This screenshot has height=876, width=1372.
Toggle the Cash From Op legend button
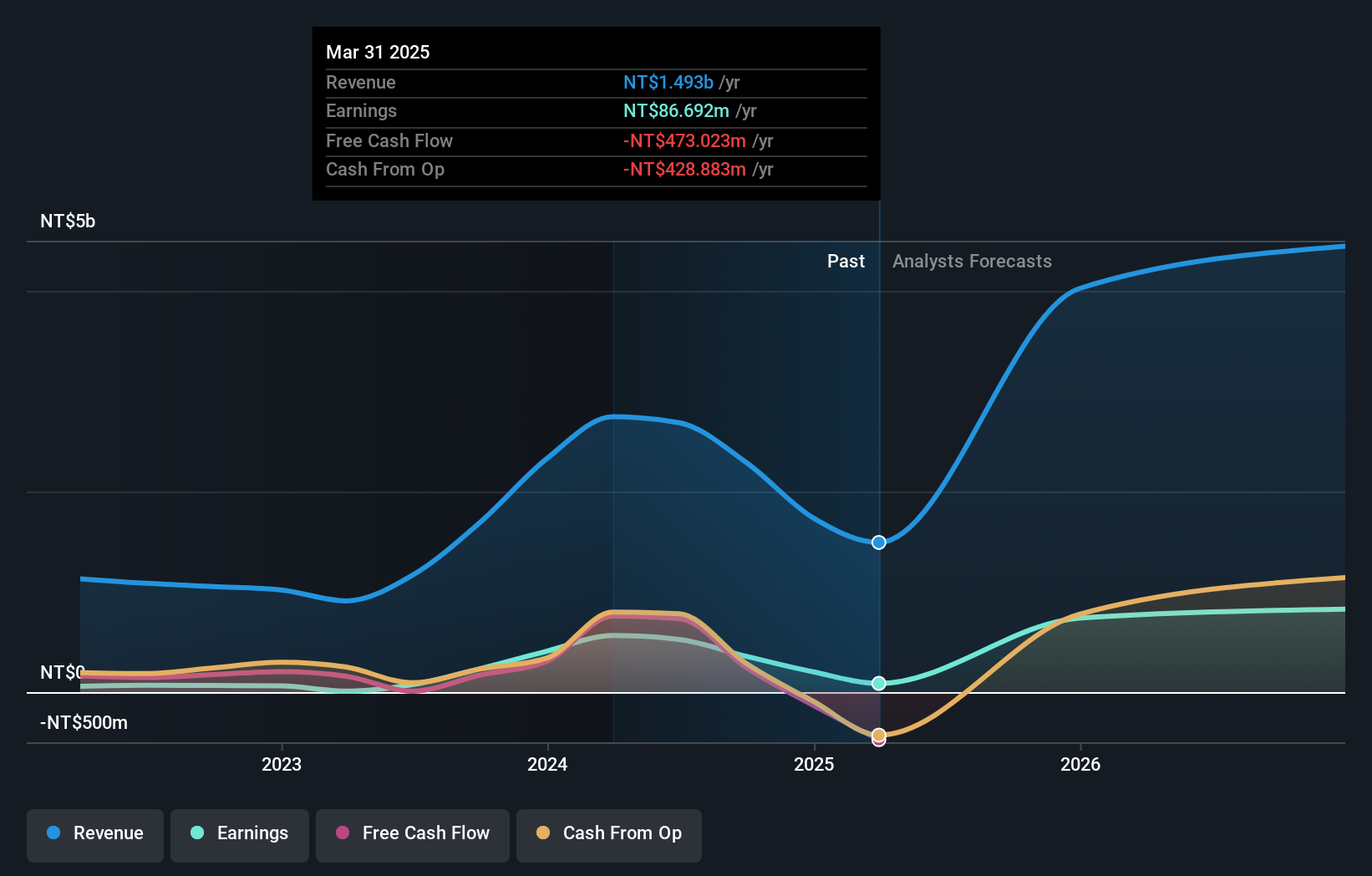click(x=609, y=835)
